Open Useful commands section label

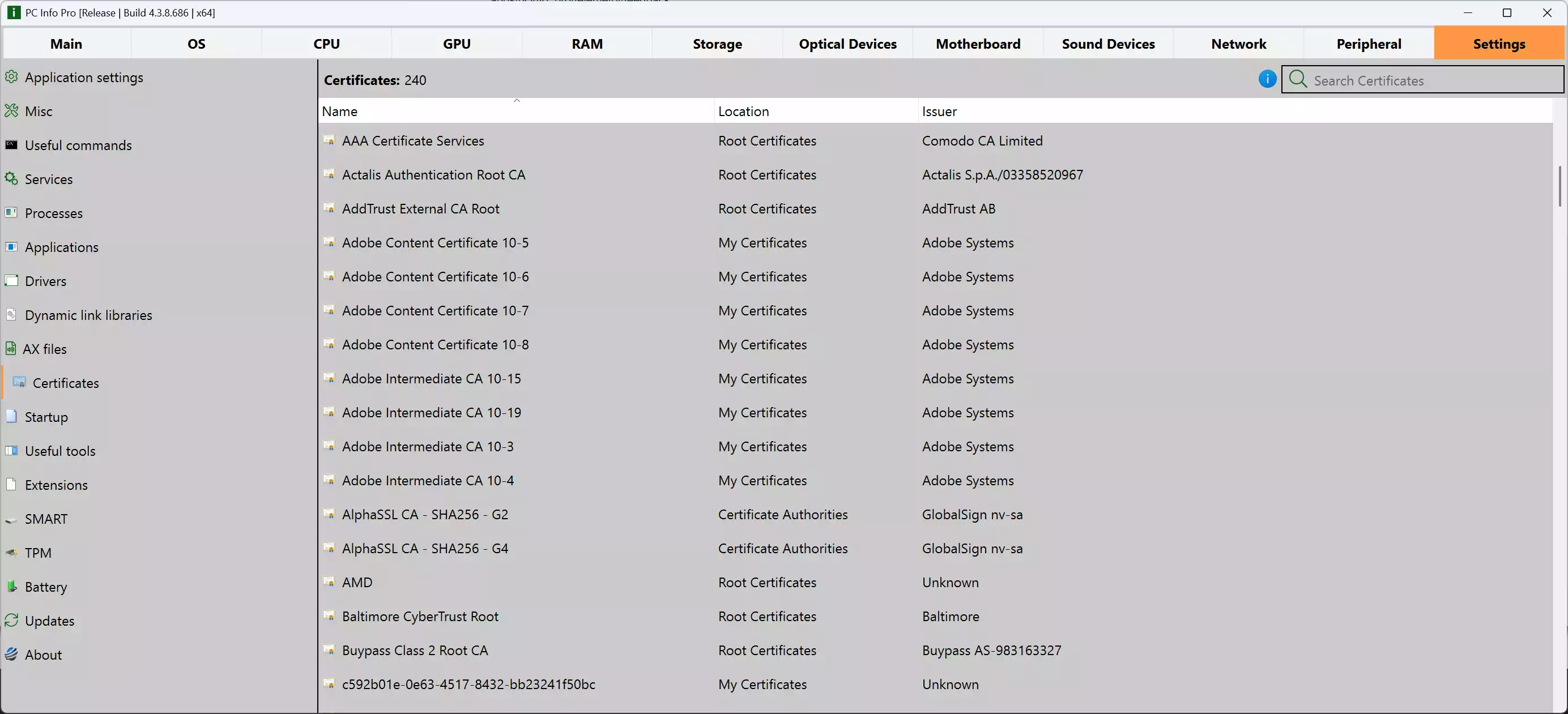click(x=79, y=145)
